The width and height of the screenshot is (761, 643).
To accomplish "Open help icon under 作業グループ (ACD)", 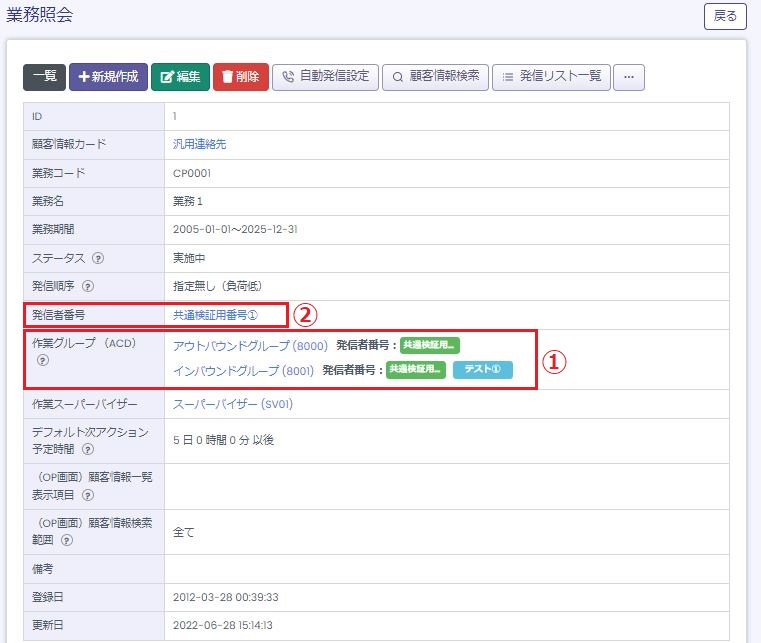I will 42,360.
